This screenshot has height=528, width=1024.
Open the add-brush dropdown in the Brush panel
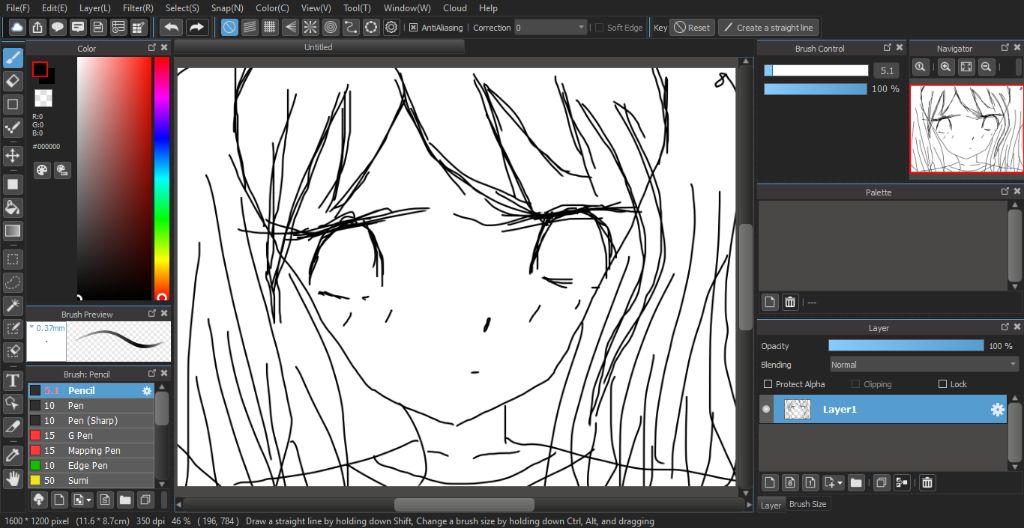coord(89,500)
